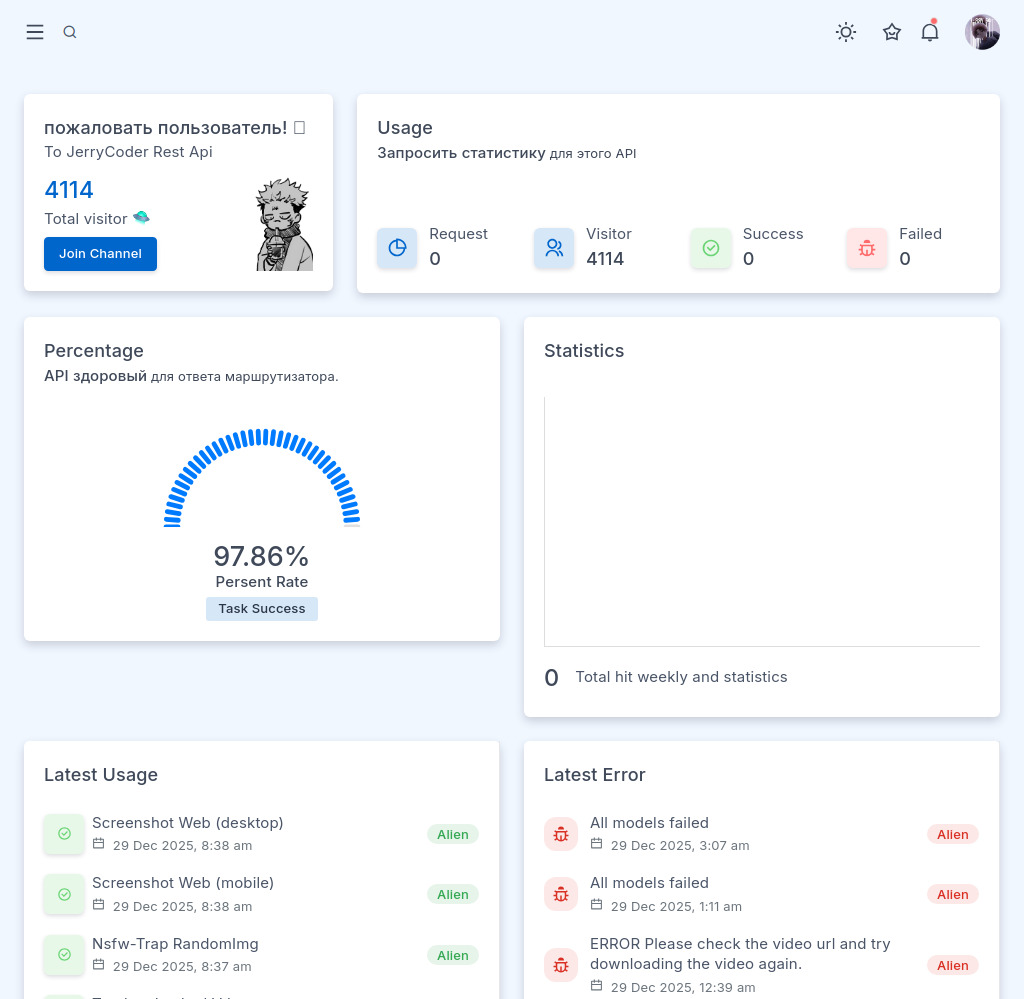This screenshot has height=999, width=1024.
Task: Click the empty Statistics chart area
Action: (x=762, y=520)
